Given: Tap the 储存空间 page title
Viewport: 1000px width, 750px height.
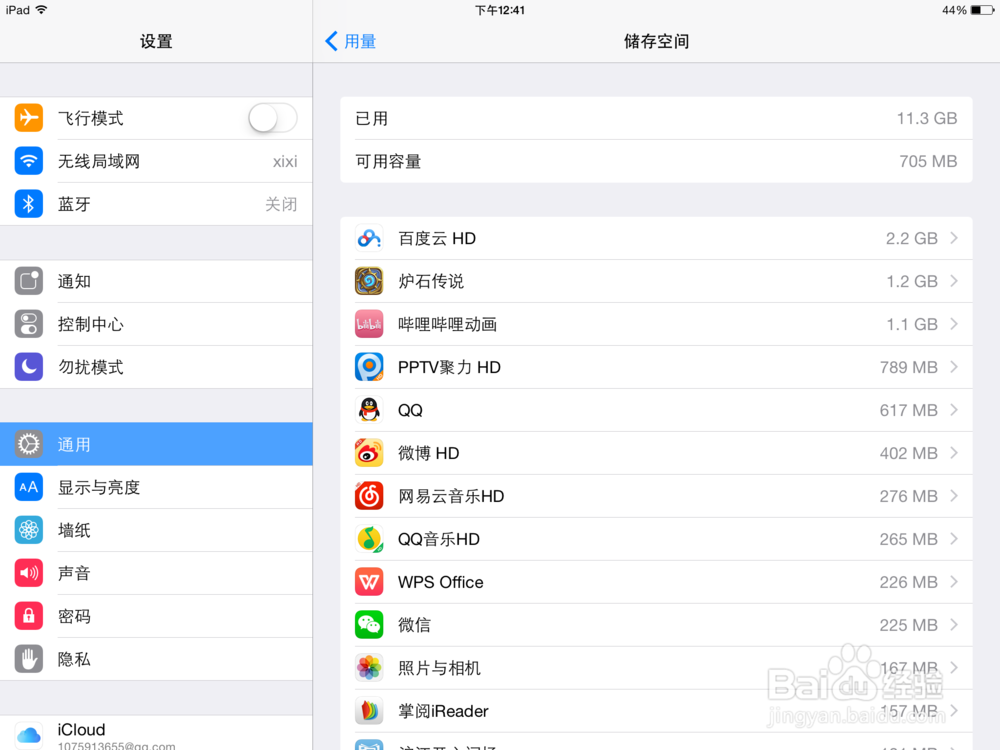Looking at the screenshot, I should pyautogui.click(x=656, y=41).
